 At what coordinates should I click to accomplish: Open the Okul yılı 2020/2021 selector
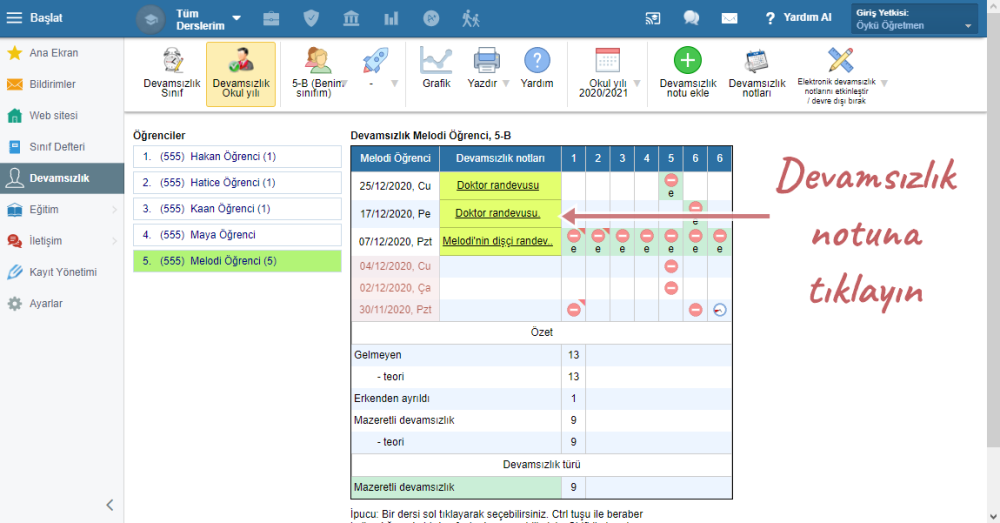[608, 73]
